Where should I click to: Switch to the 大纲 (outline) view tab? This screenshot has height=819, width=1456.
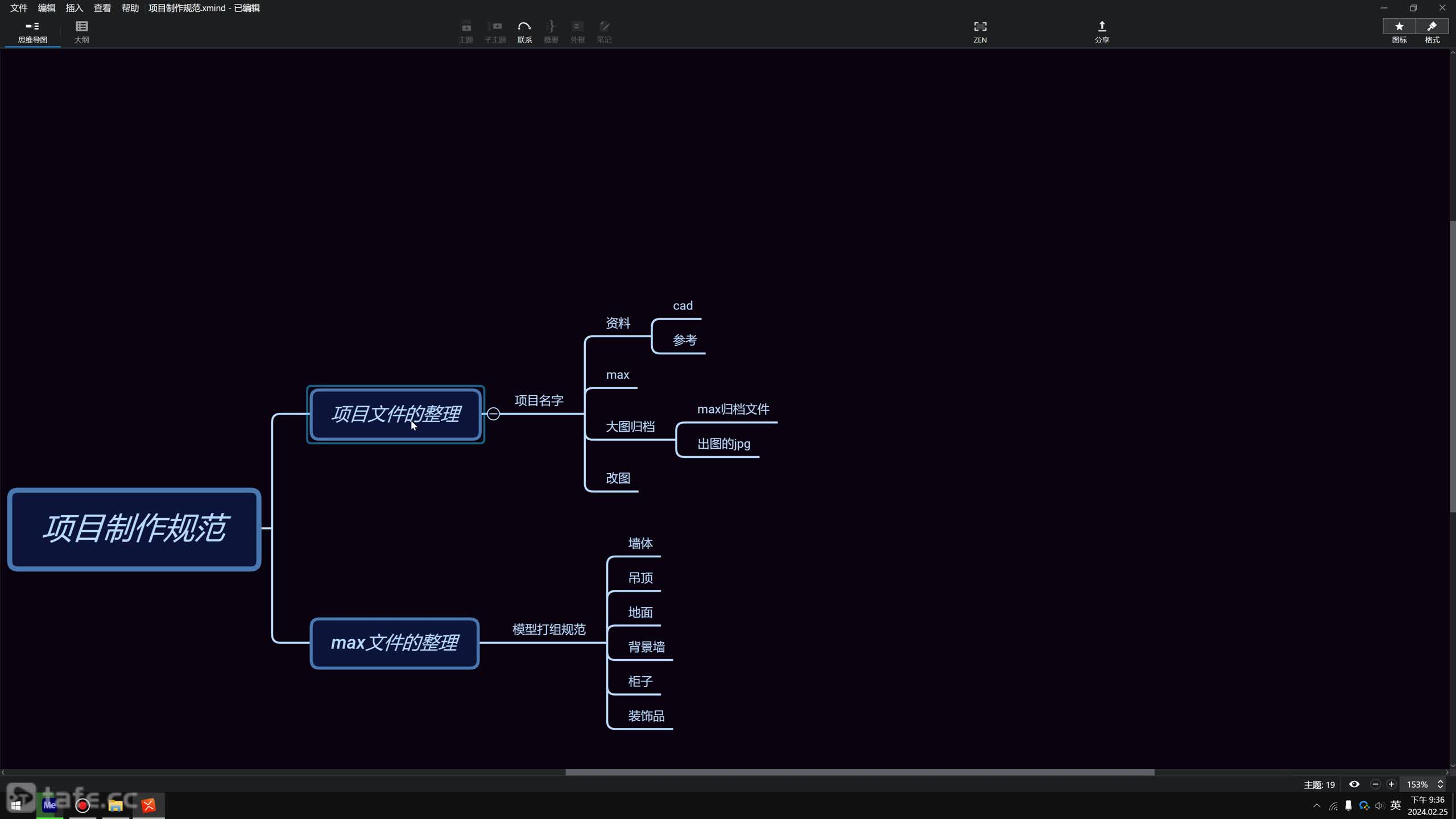(81, 32)
